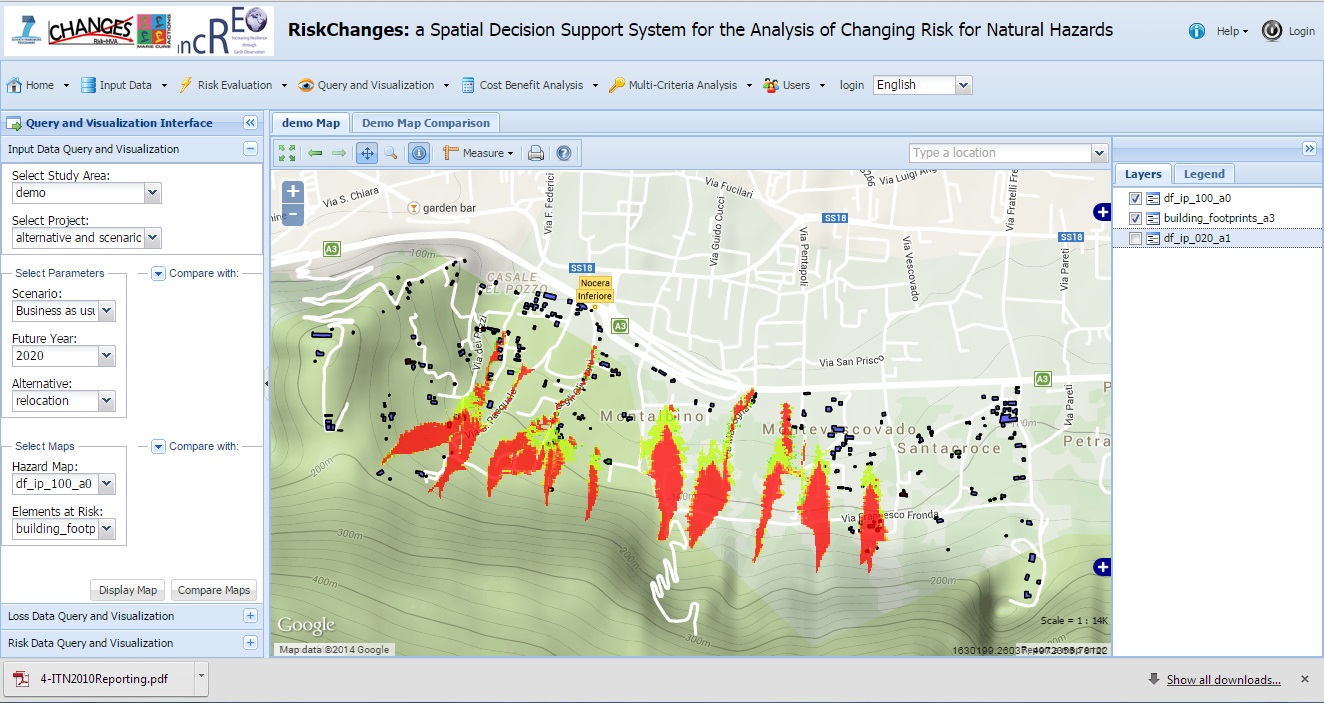Open the Cost Benefit Analysis menu
This screenshot has height=703, width=1324.
point(530,85)
